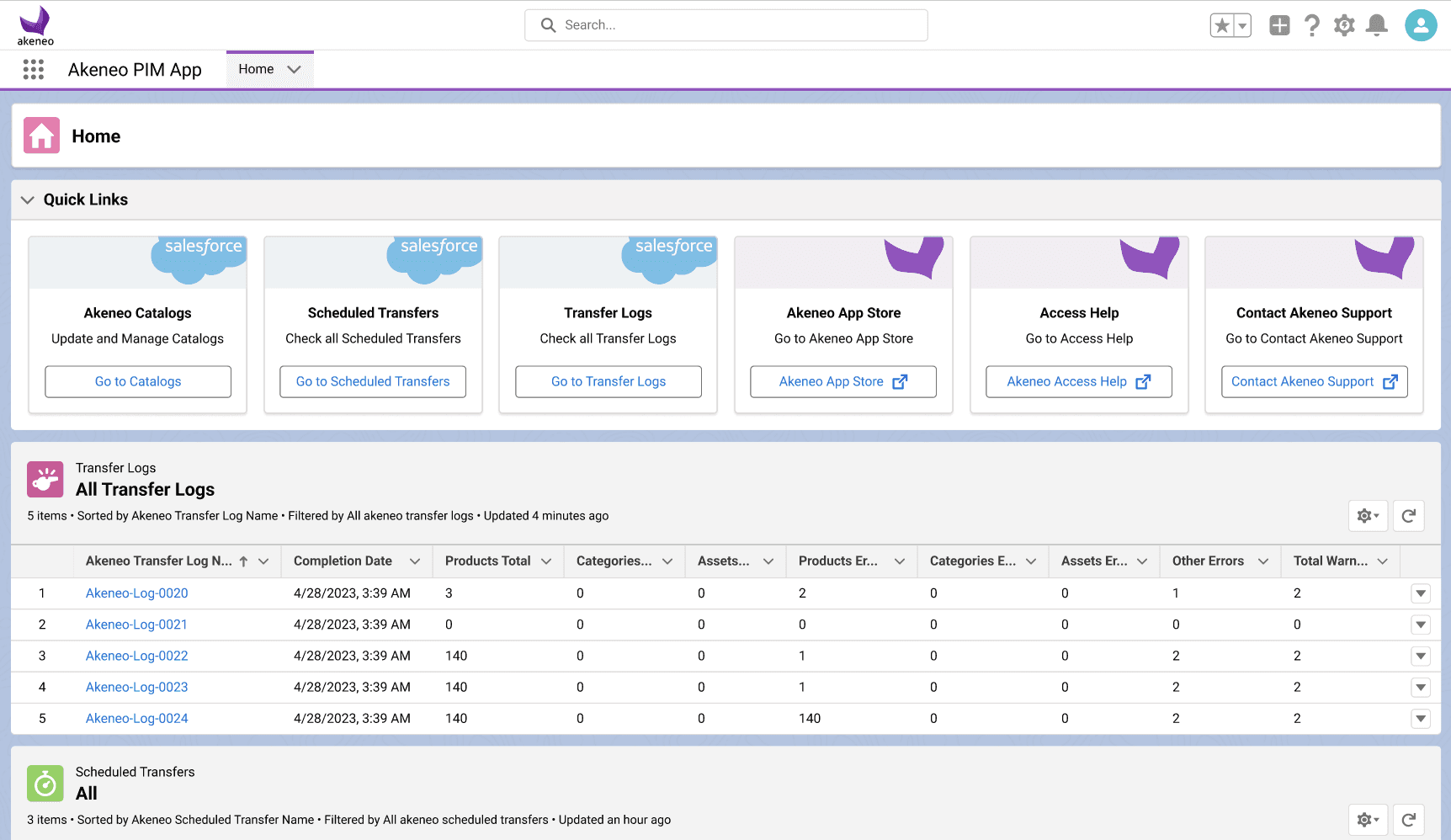Click inside the Search field
The height and width of the screenshot is (840, 1451).
[726, 25]
